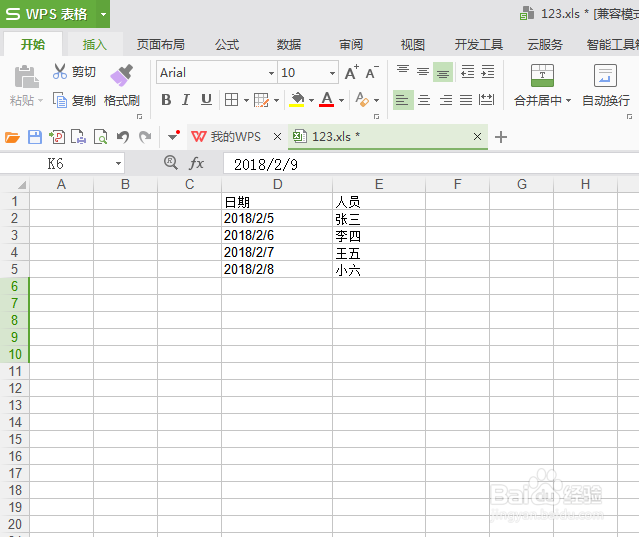The width and height of the screenshot is (639, 537).
Task: Toggle underline formatting U
Action: 206,99
